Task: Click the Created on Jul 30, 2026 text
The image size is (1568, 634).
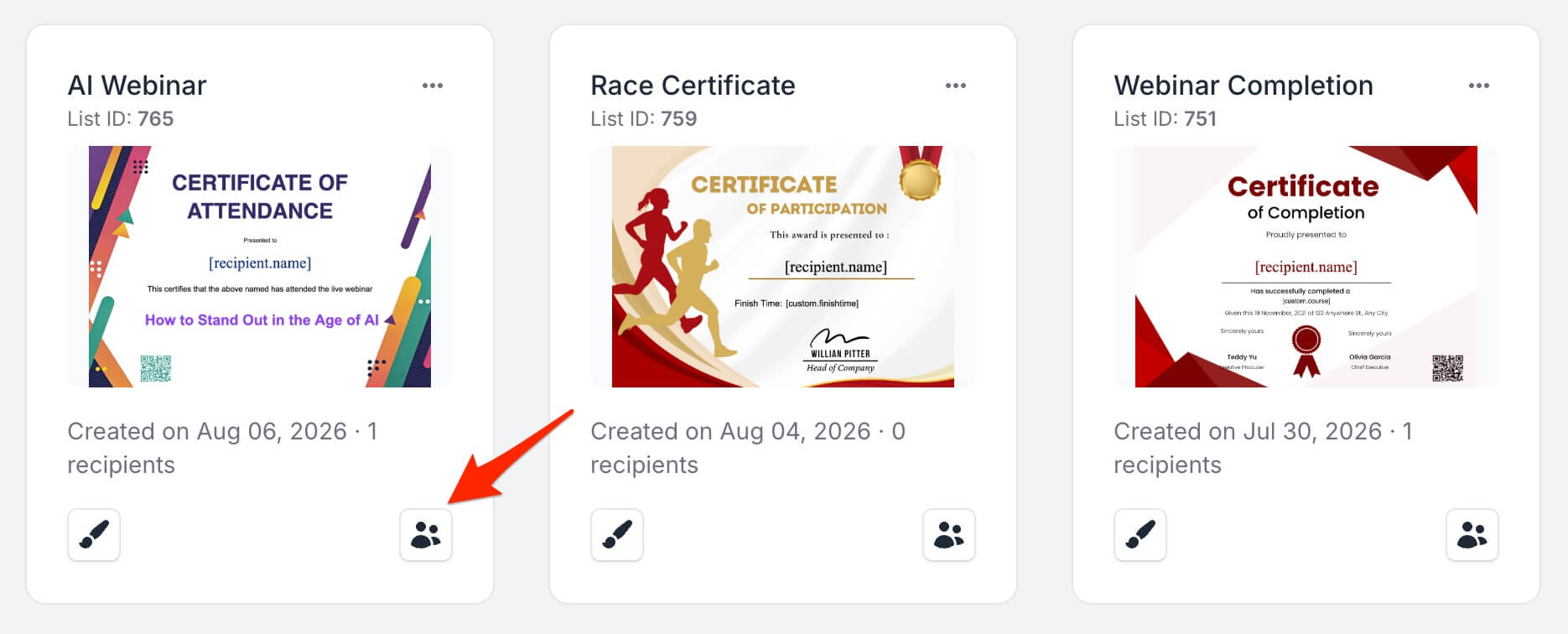Action: click(x=1248, y=431)
